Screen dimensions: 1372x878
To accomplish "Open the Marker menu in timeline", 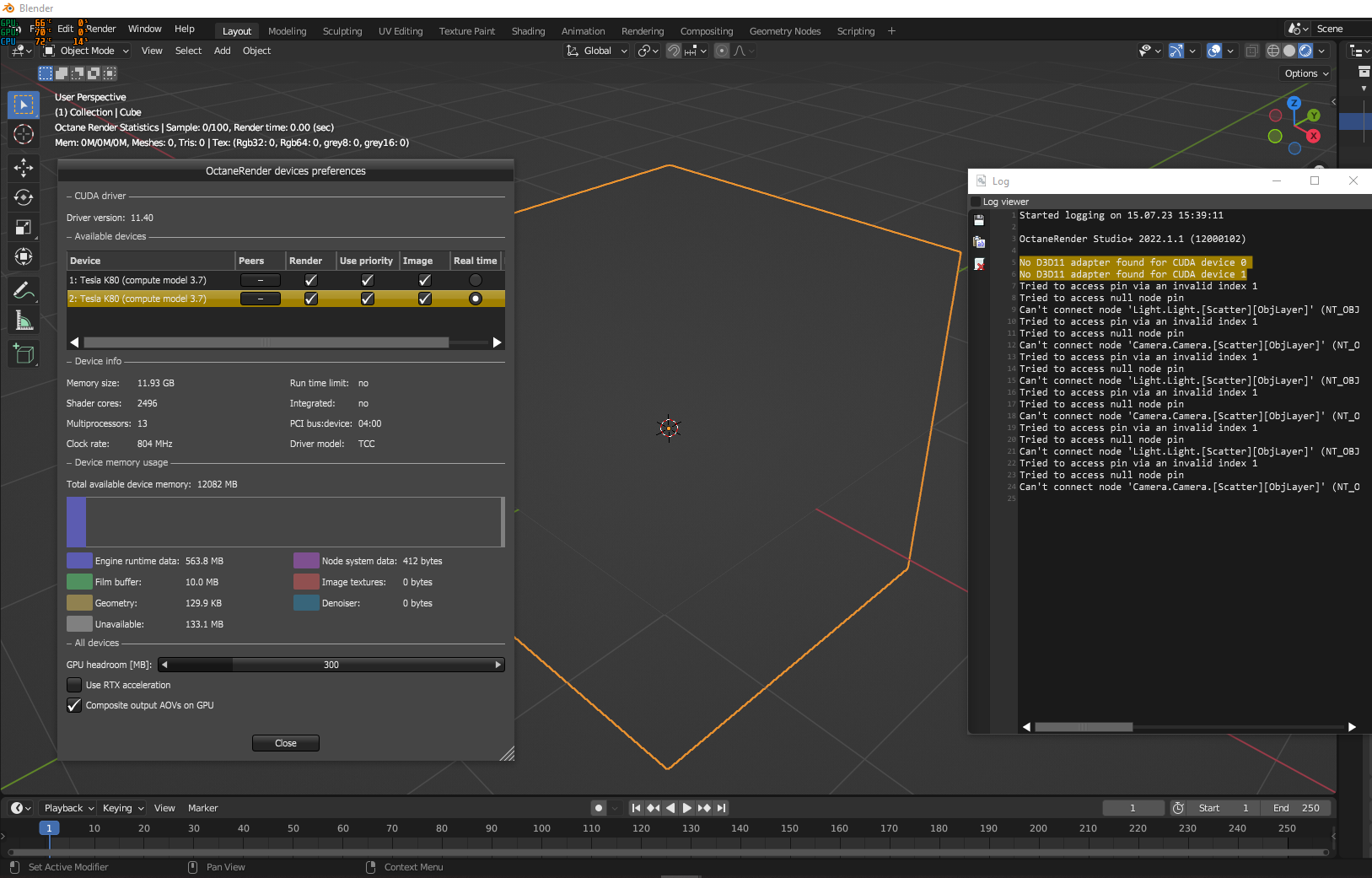I will pos(203,808).
